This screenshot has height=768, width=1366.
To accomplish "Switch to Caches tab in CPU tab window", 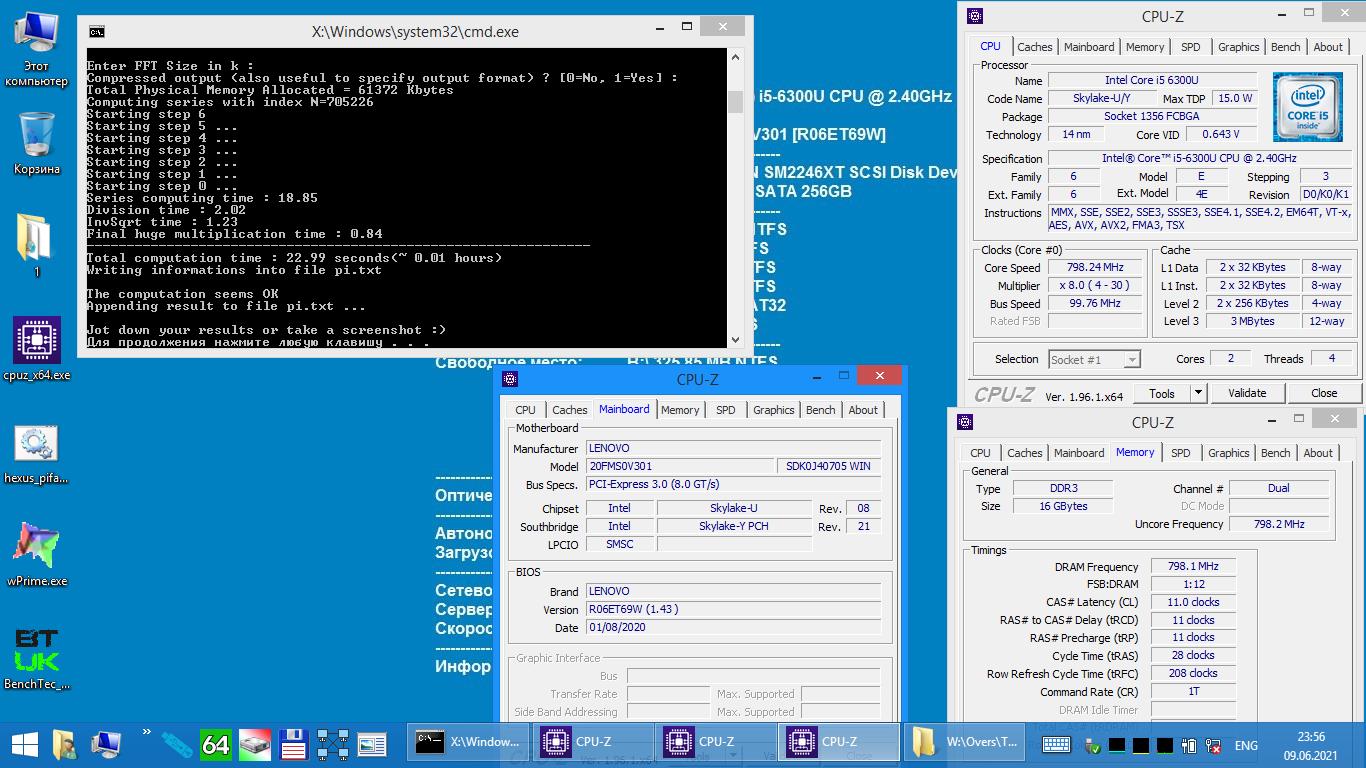I will (x=1034, y=47).
